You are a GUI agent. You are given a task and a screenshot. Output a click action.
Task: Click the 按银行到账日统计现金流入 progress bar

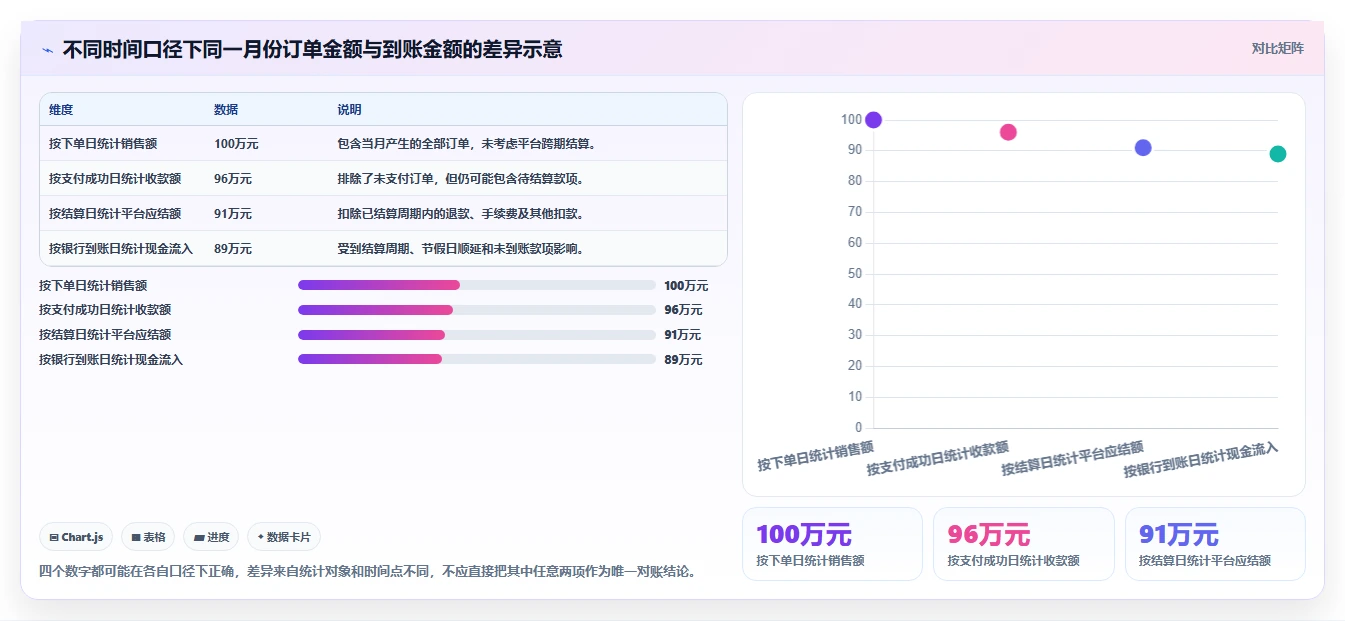point(476,359)
